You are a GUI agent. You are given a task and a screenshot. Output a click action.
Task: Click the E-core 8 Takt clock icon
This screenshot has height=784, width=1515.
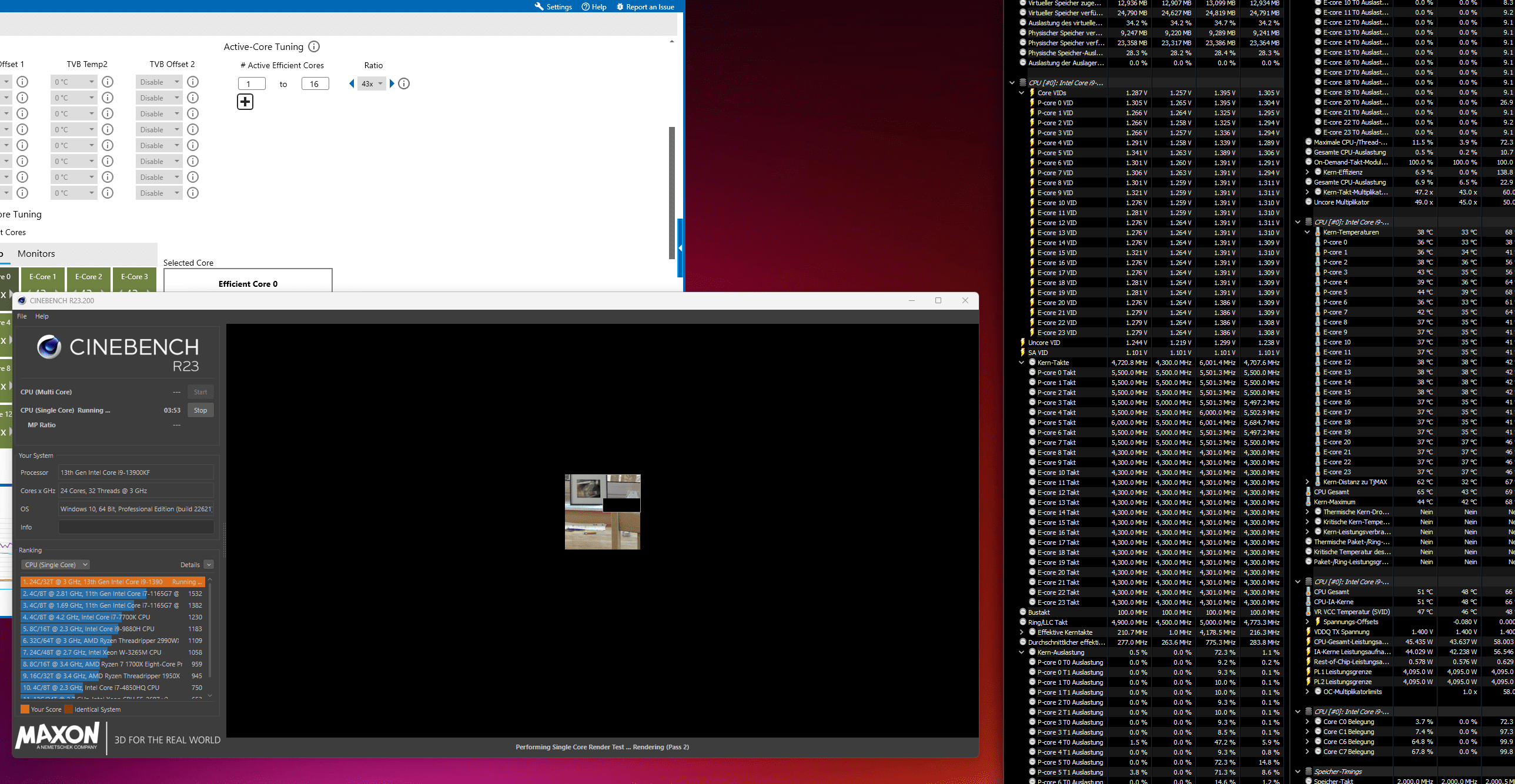pos(1032,453)
